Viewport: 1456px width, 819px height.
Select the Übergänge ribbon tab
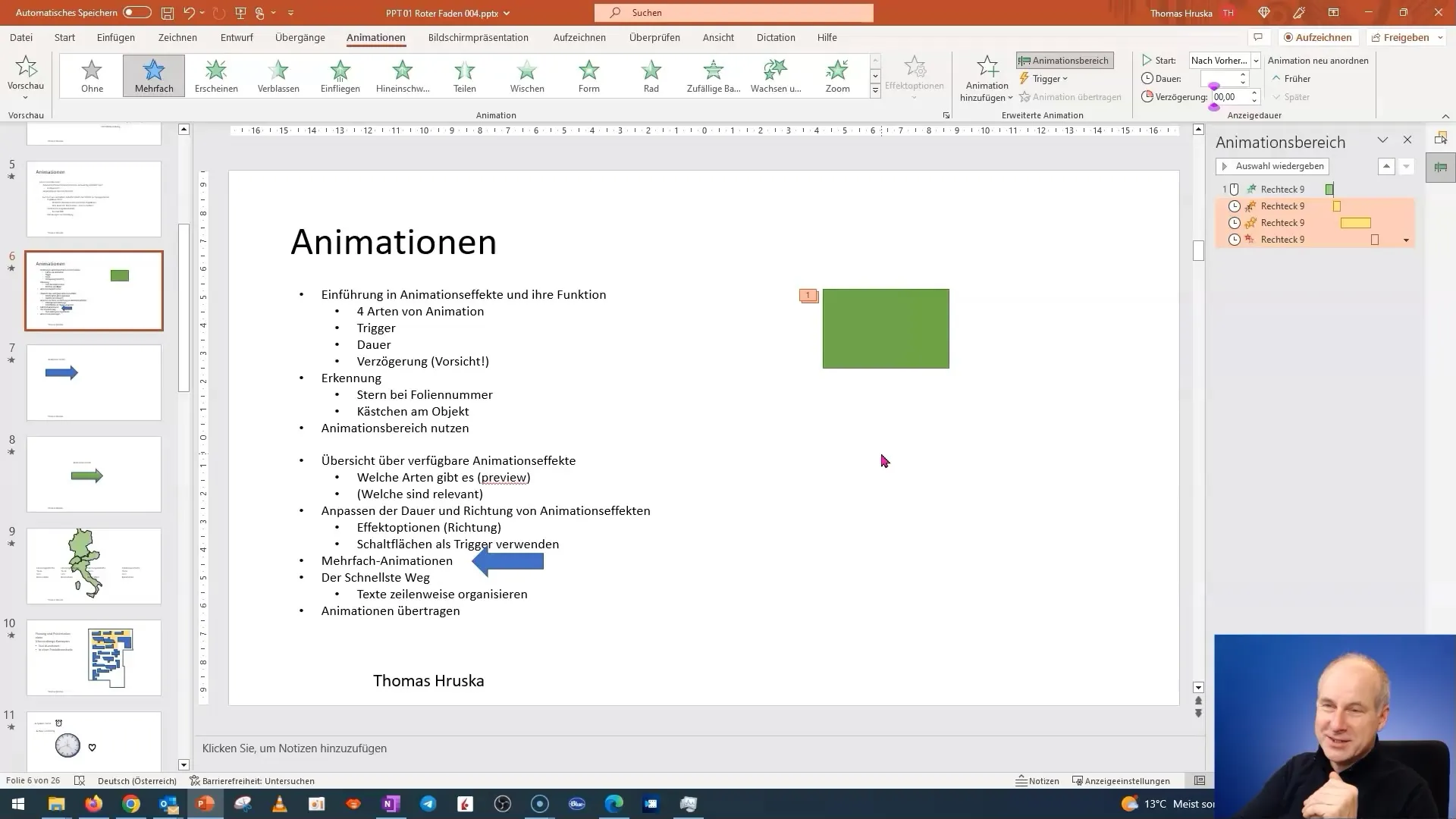[x=299, y=37]
